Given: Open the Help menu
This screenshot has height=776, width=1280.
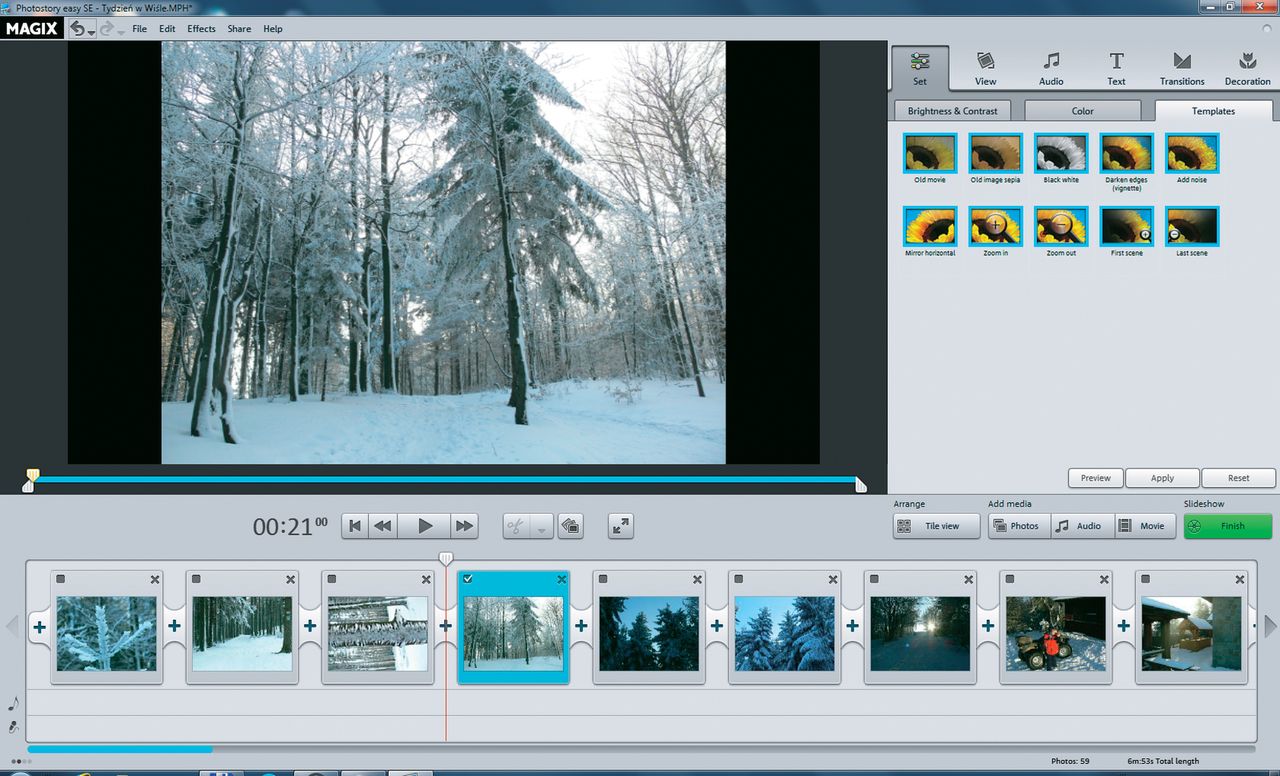Looking at the screenshot, I should (273, 29).
